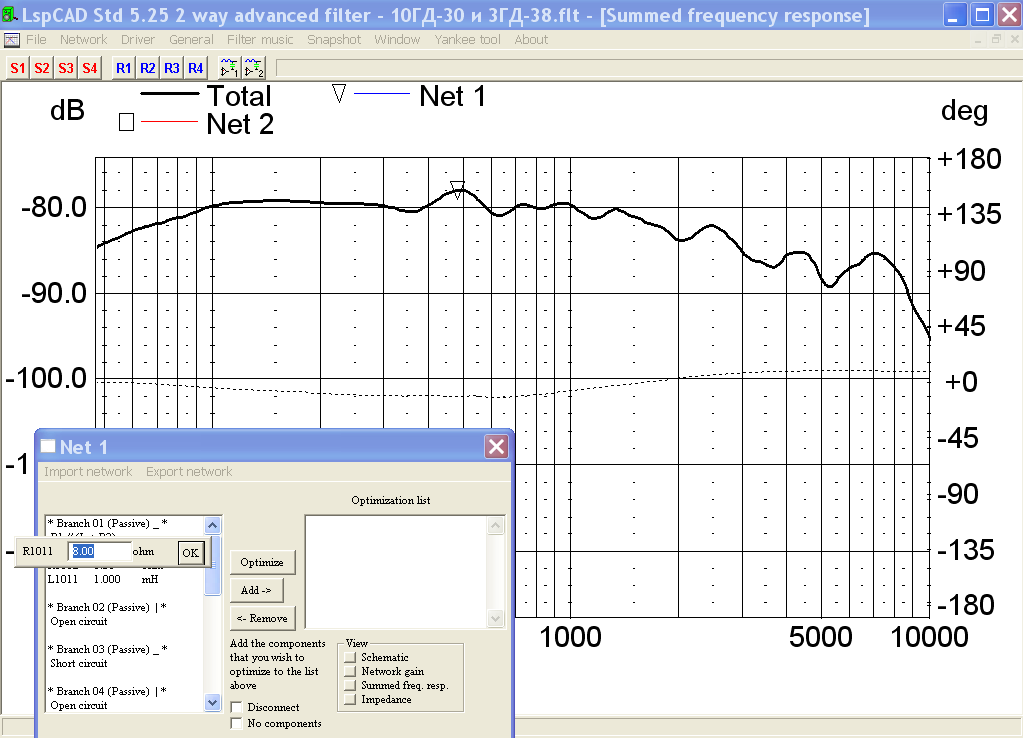Open the General menu

pyautogui.click(x=191, y=40)
